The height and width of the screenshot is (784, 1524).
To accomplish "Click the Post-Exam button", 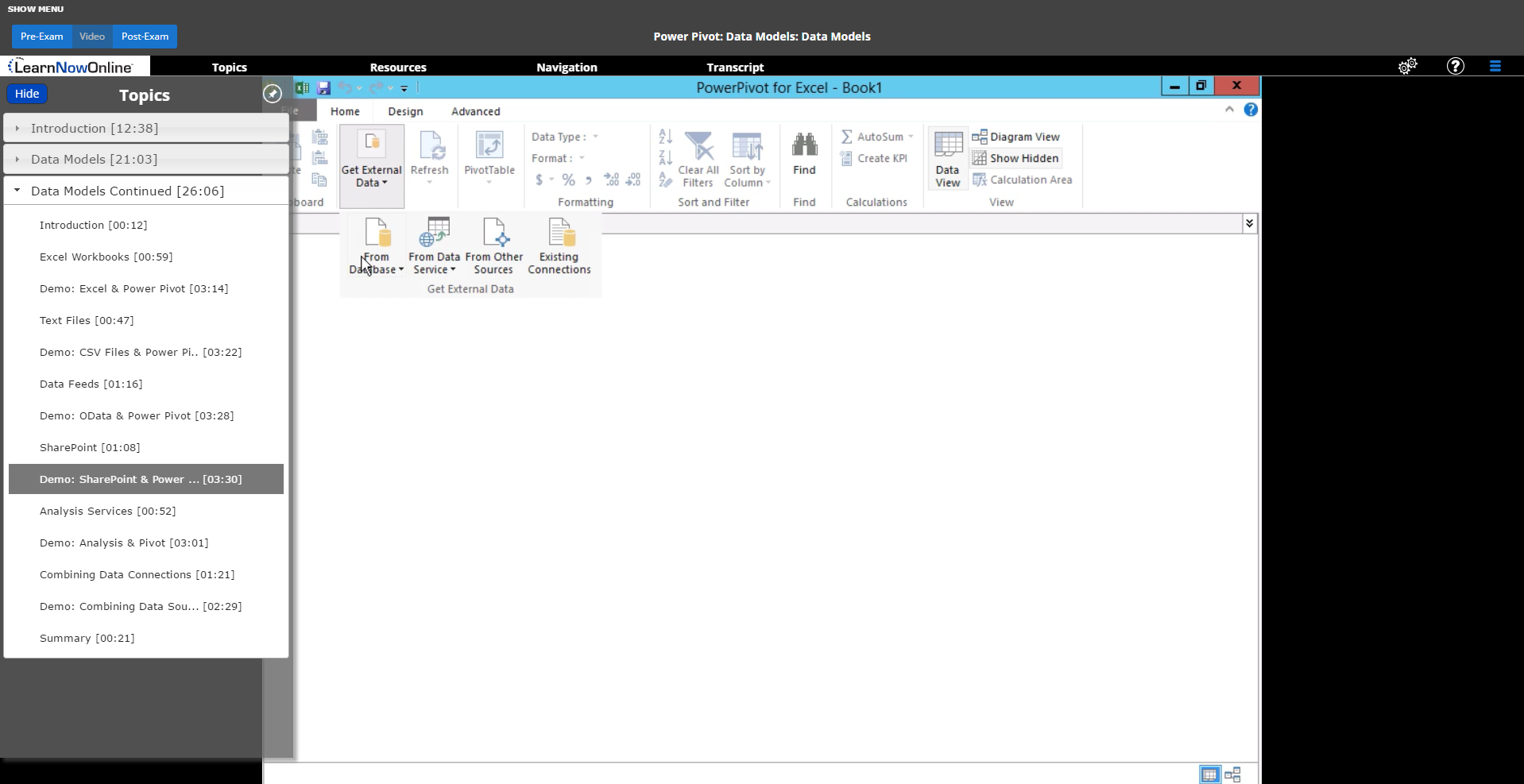I will click(x=144, y=36).
